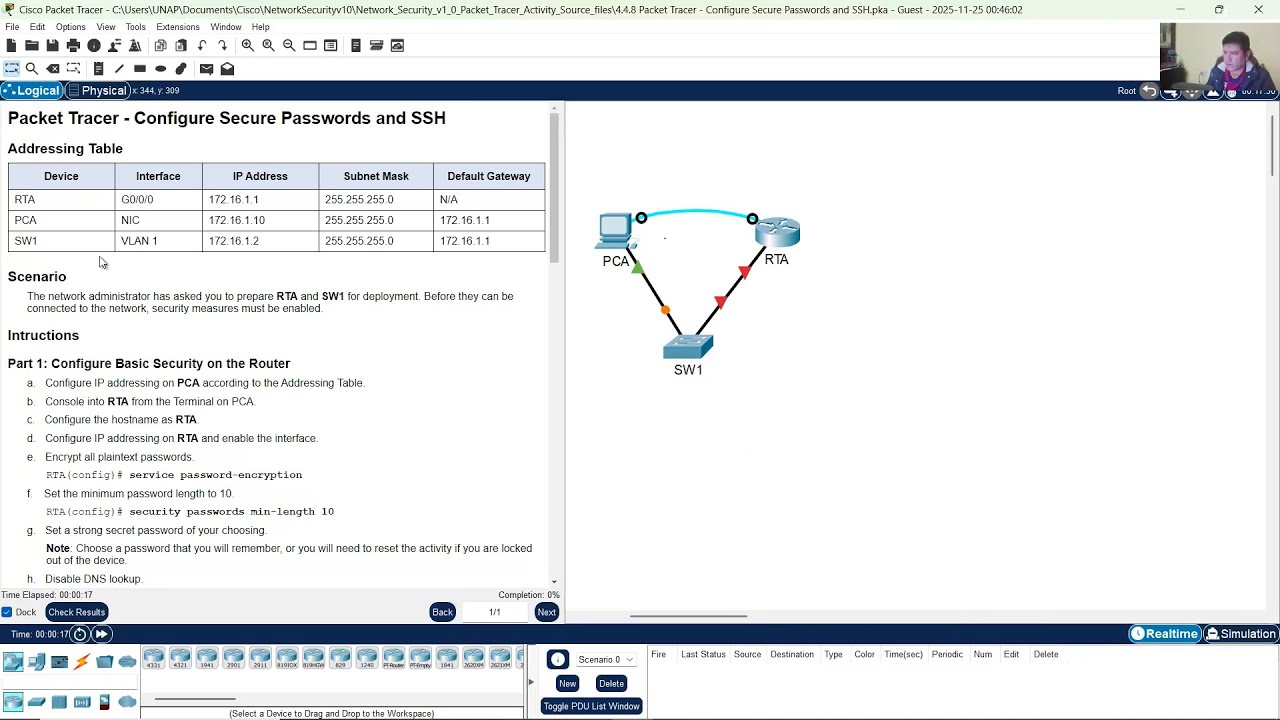Select the Connections lightning bolt category
Viewport: 1280px width, 720px height.
point(82,661)
